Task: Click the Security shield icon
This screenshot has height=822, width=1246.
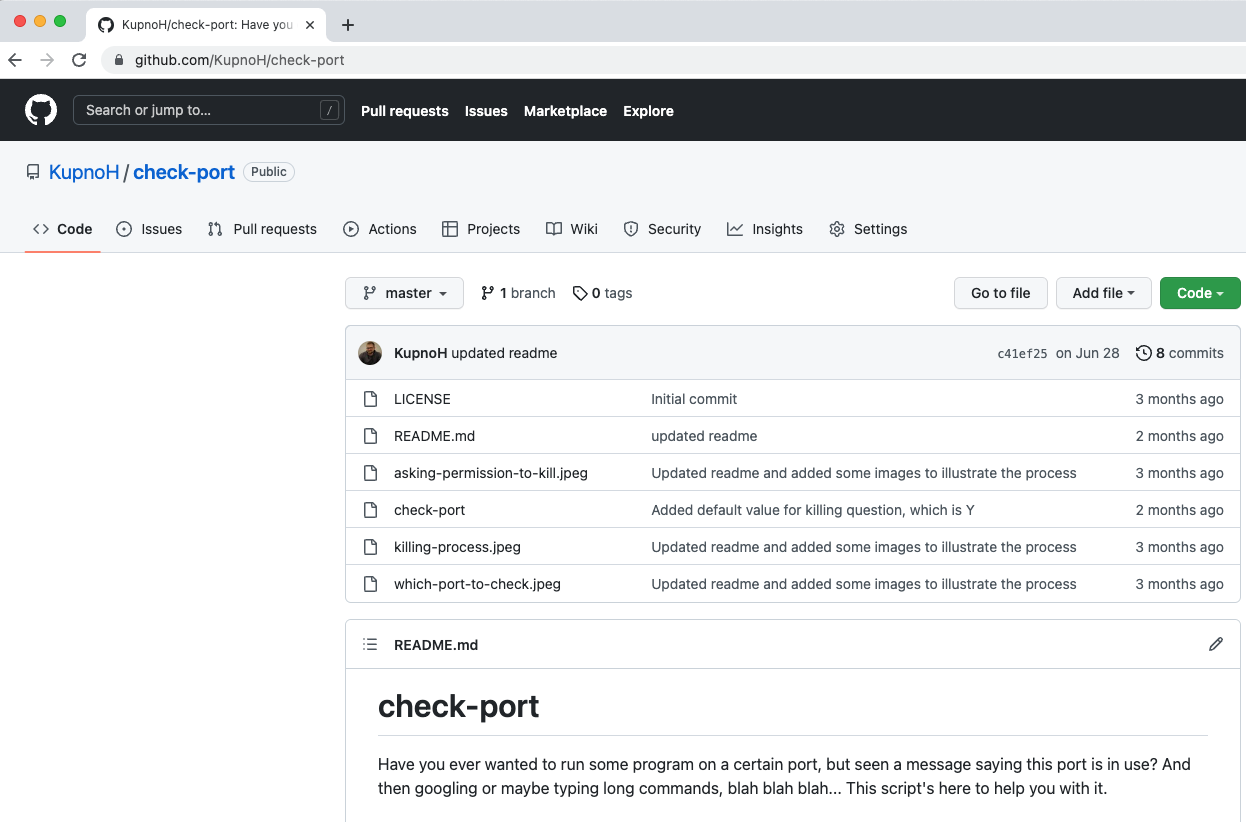Action: click(631, 229)
